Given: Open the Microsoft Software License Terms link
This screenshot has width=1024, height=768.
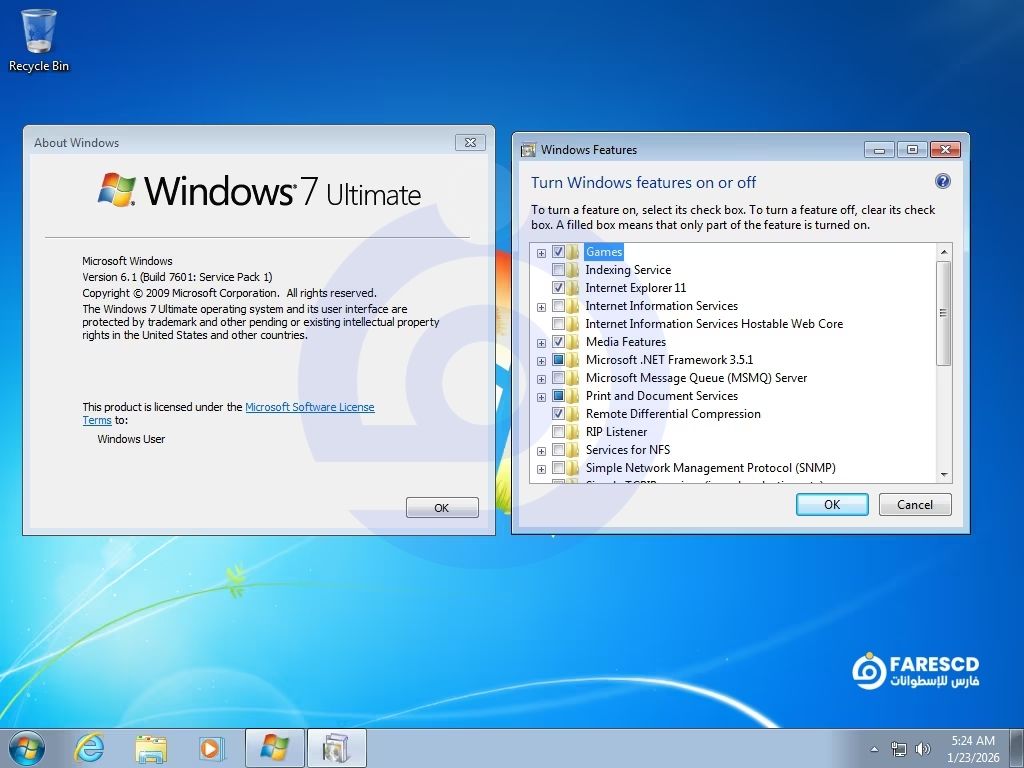Looking at the screenshot, I should 309,407.
